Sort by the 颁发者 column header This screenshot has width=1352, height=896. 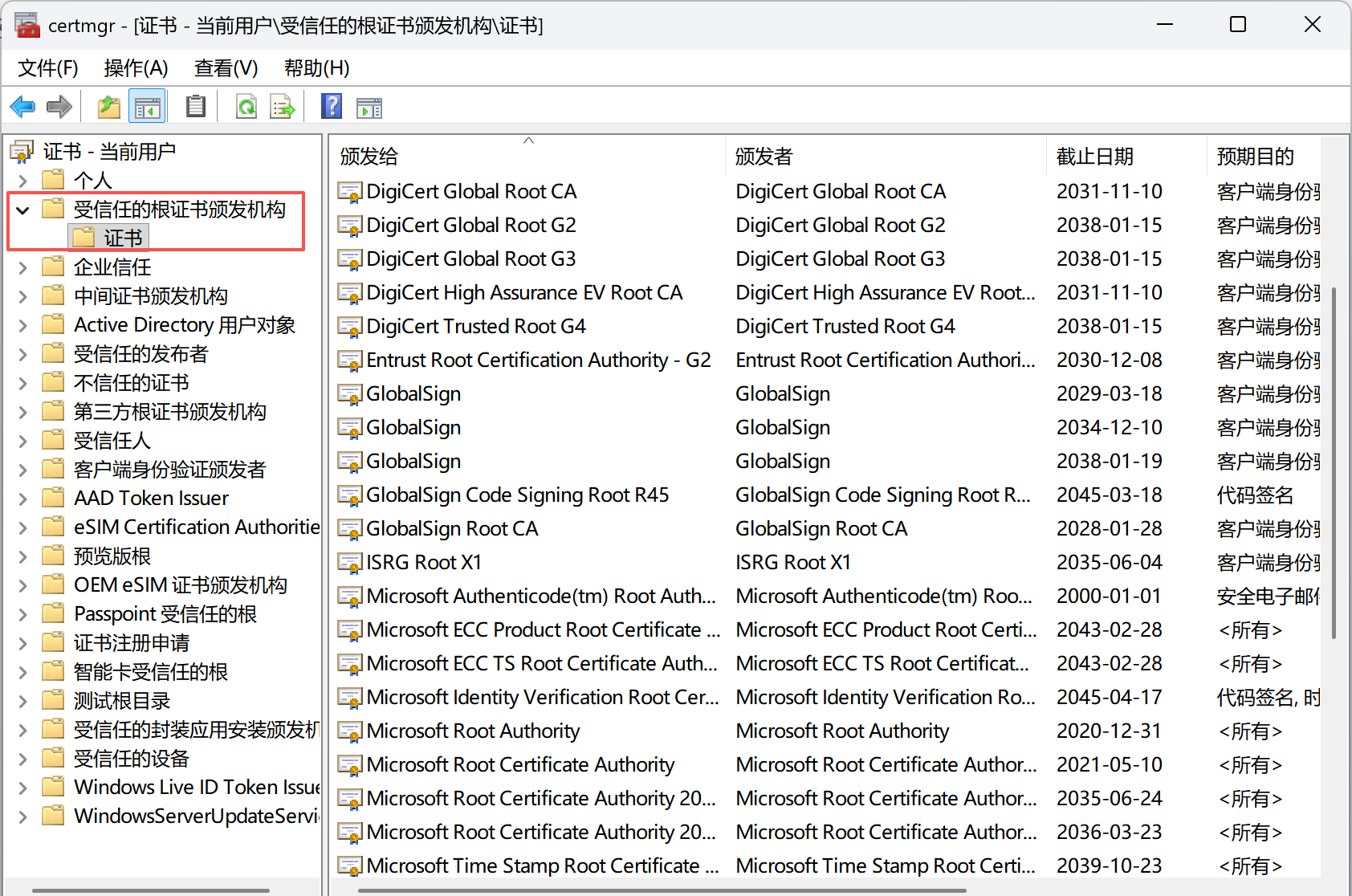886,157
